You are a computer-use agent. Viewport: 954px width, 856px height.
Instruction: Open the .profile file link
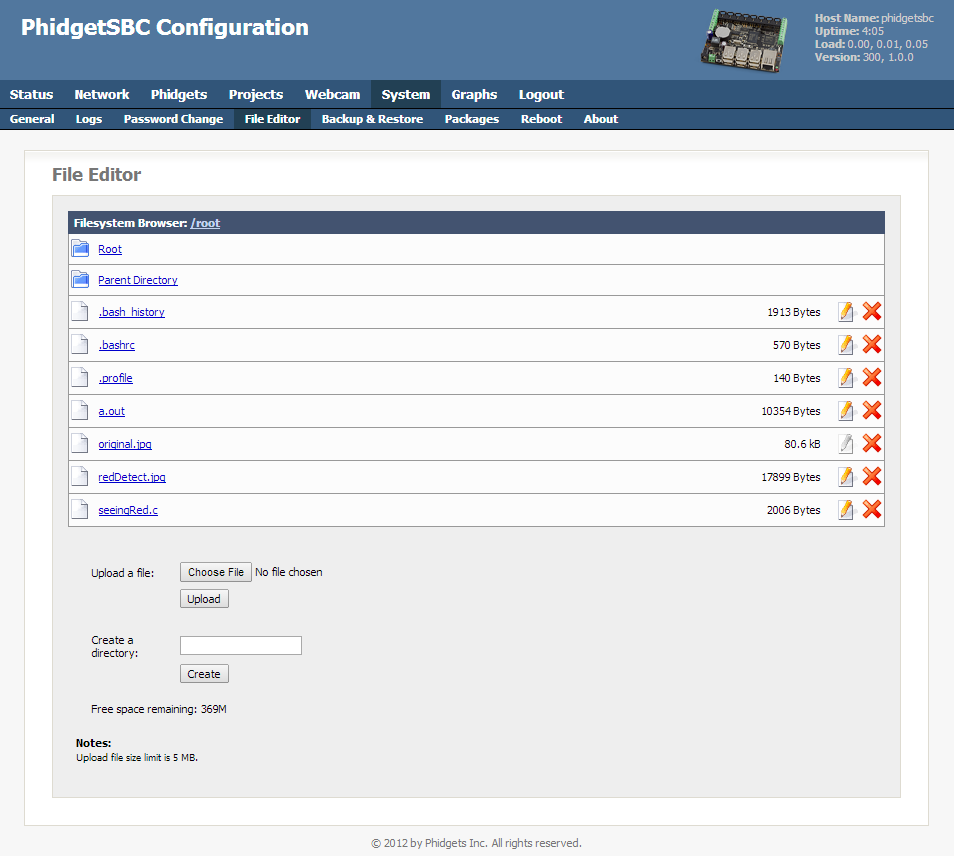pos(116,378)
